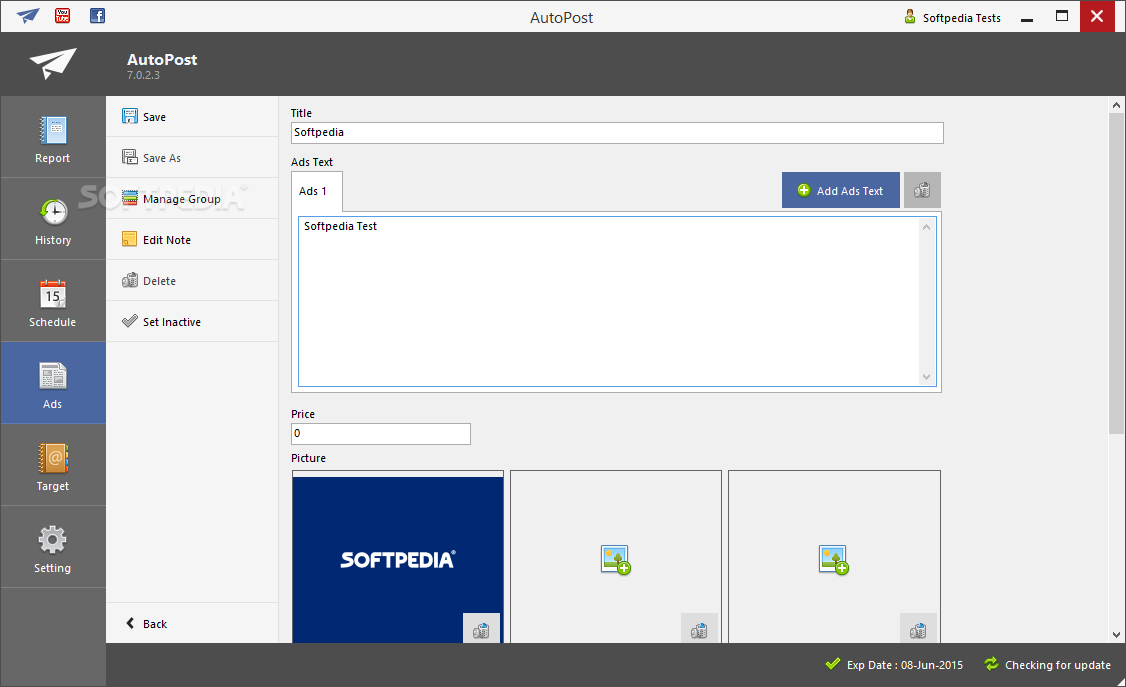Open Manage Group
Image resolution: width=1126 pixels, height=687 pixels.
pyautogui.click(x=192, y=198)
